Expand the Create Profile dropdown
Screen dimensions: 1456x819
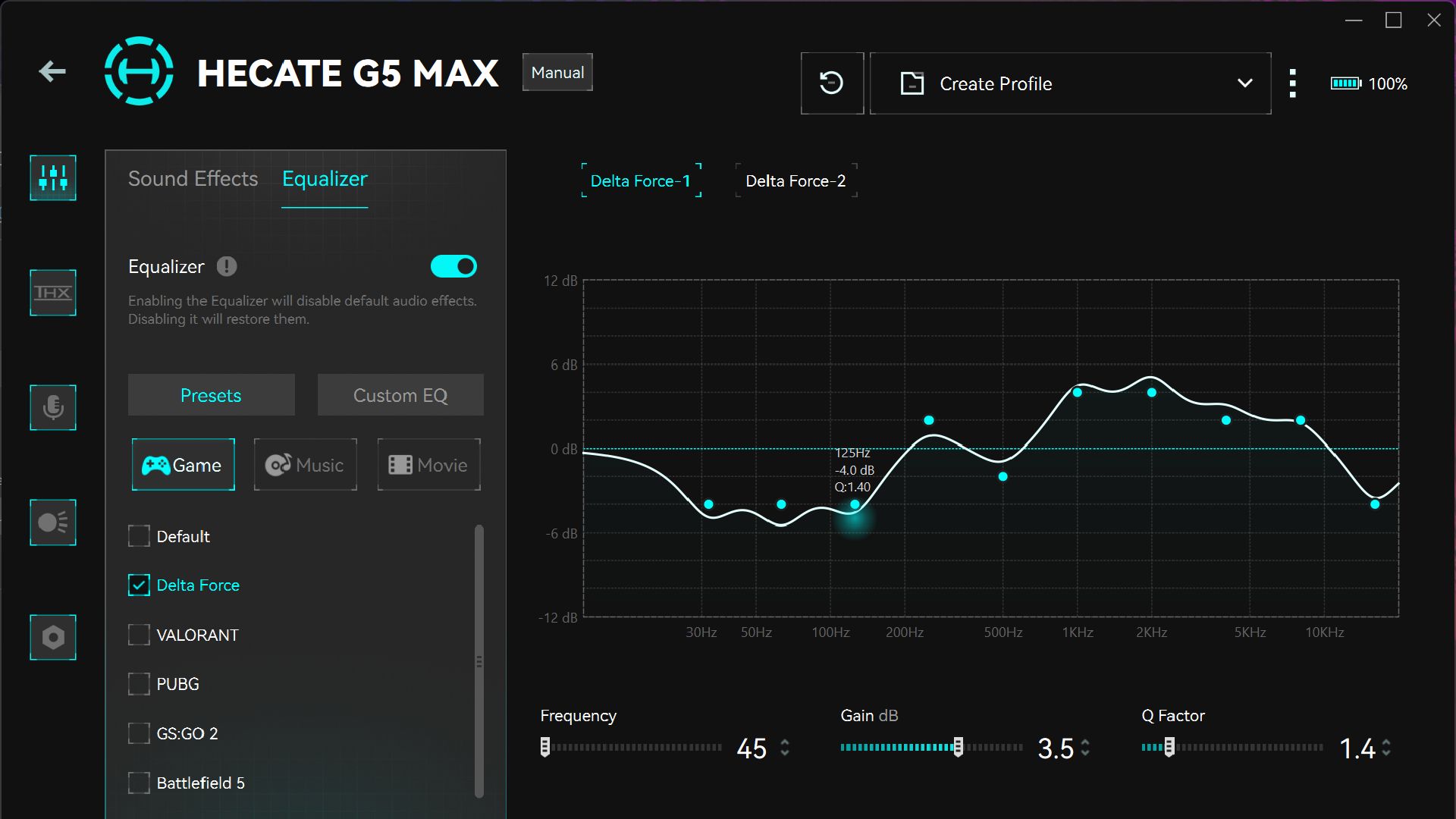(1070, 83)
